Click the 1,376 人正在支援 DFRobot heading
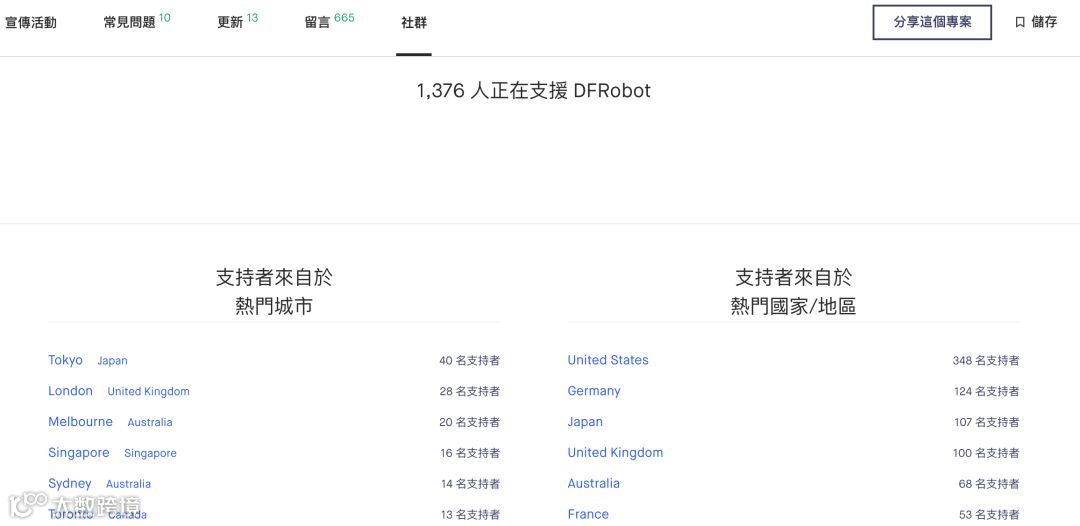This screenshot has height=526, width=1080. point(534,91)
